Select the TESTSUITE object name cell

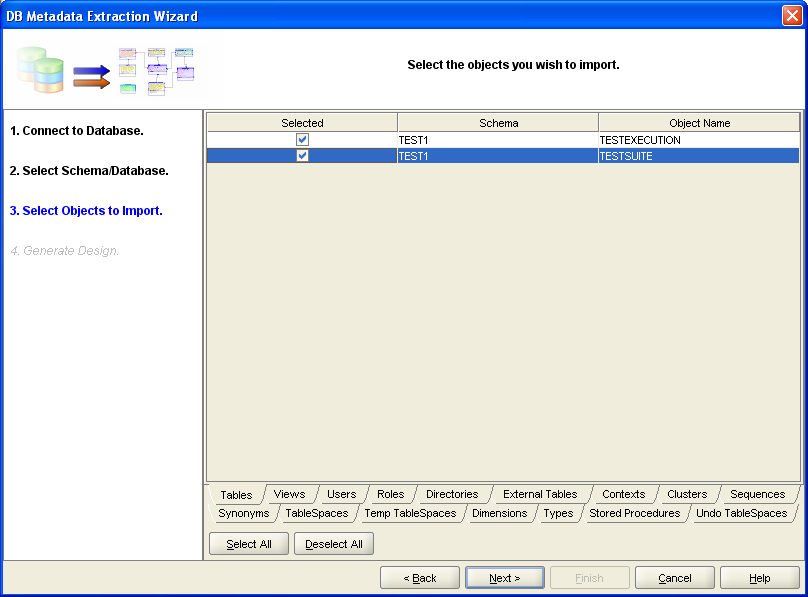point(699,156)
